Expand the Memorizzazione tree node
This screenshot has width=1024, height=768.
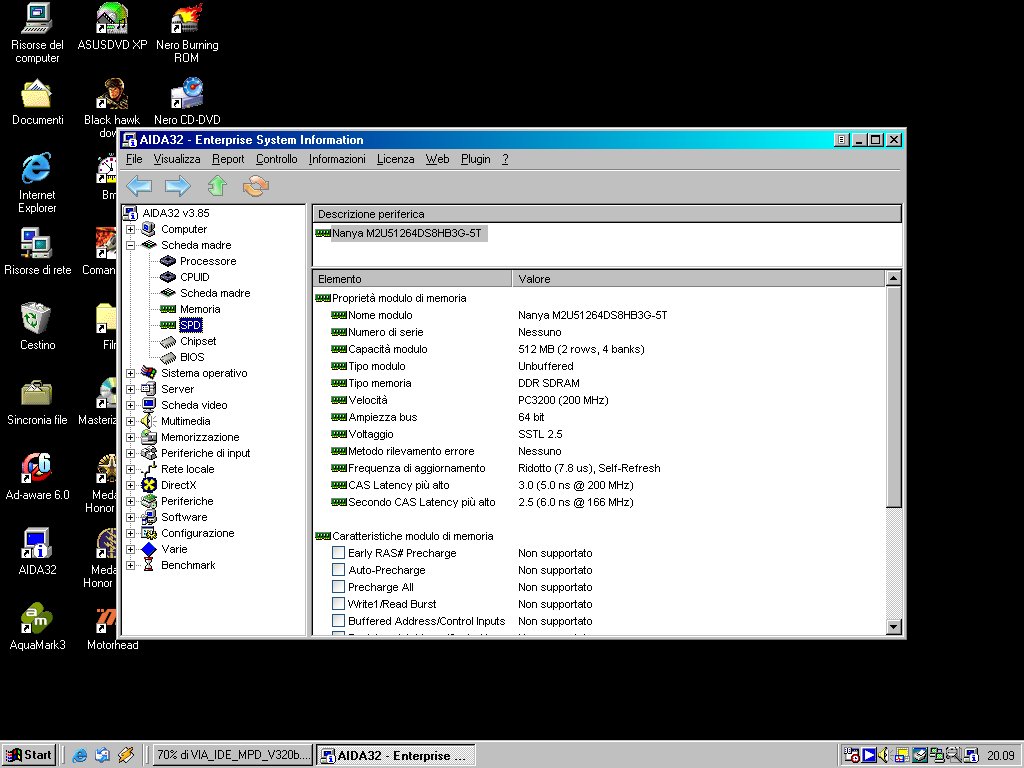pyautogui.click(x=131, y=438)
